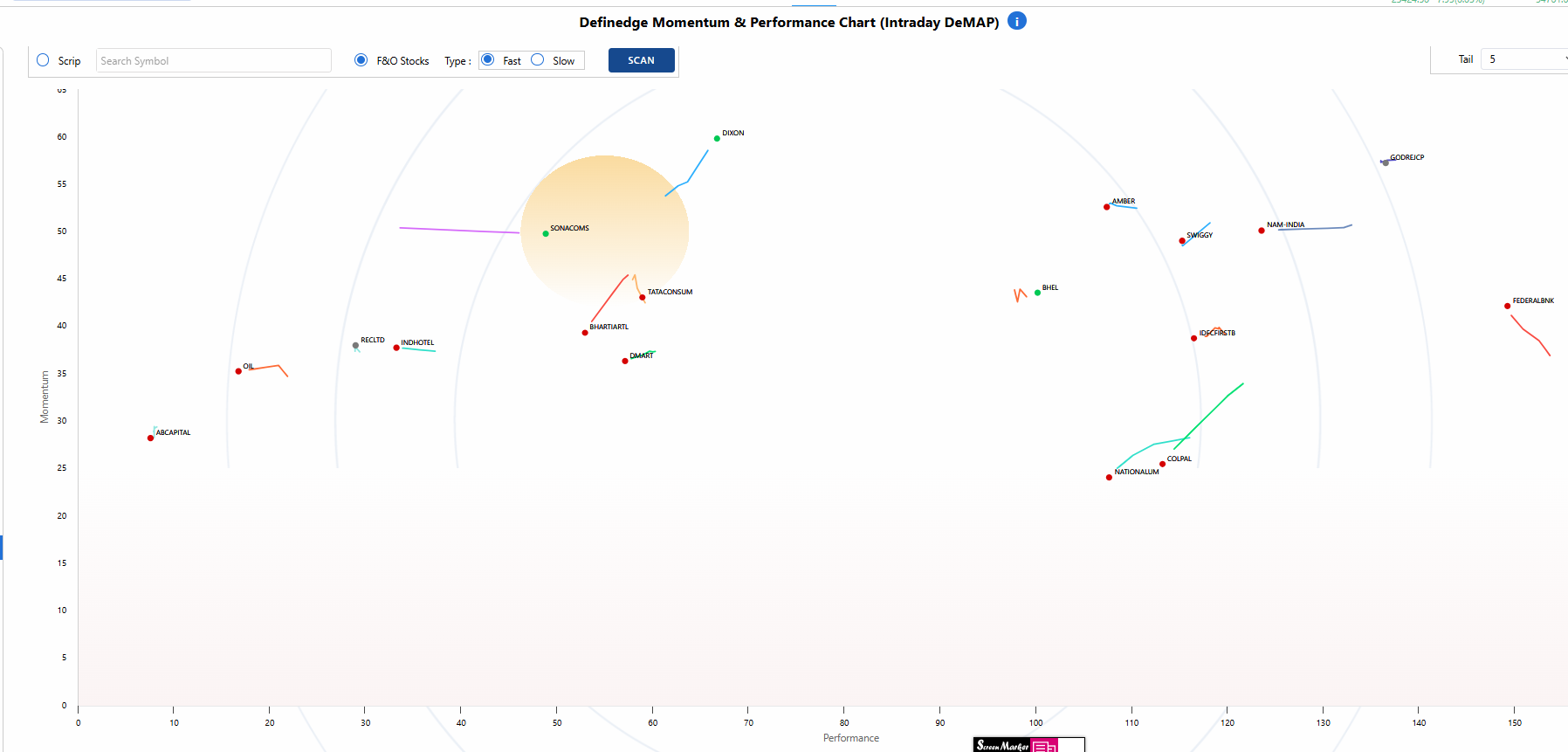Screen dimensions: 1568x752
Task: Select the SWIGGY red dot
Action: 1182,241
